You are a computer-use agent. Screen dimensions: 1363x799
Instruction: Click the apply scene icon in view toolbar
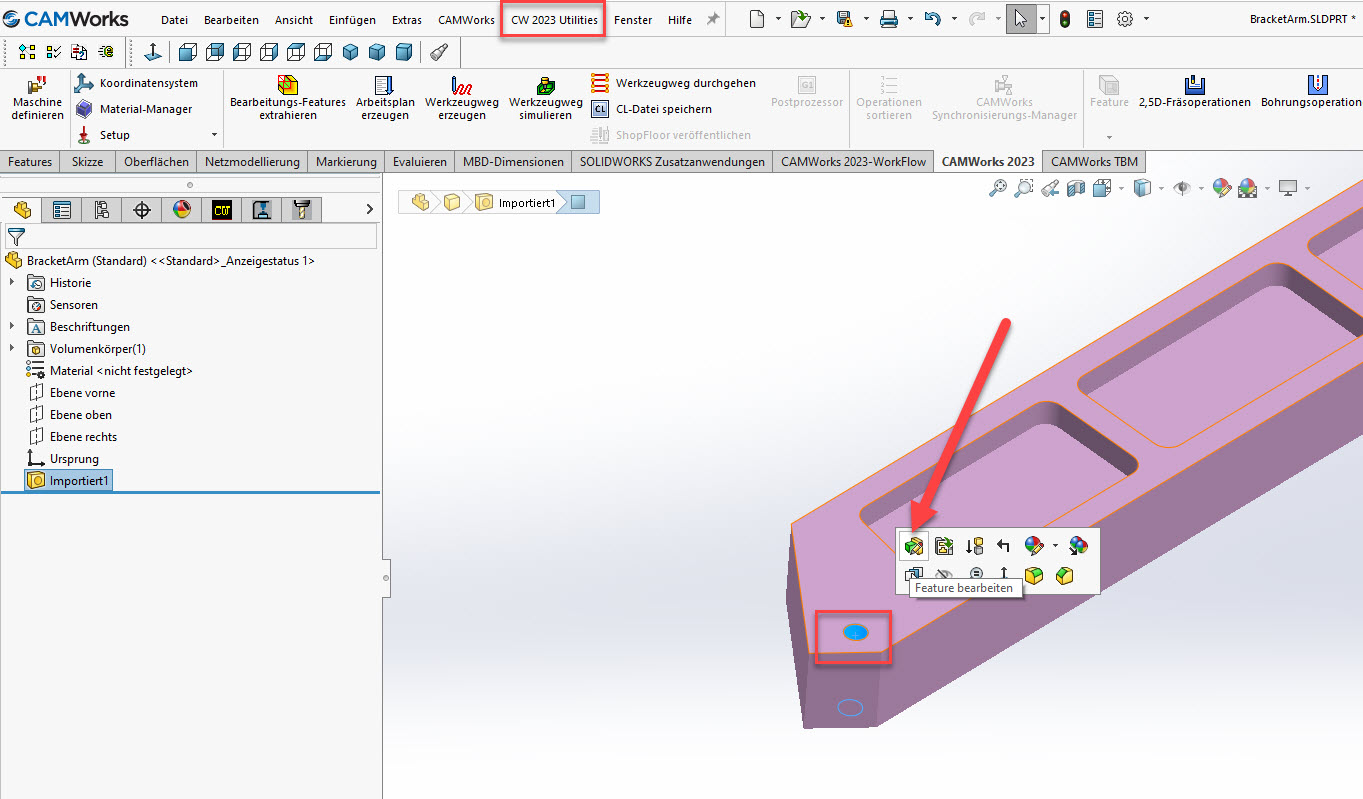[1248, 187]
